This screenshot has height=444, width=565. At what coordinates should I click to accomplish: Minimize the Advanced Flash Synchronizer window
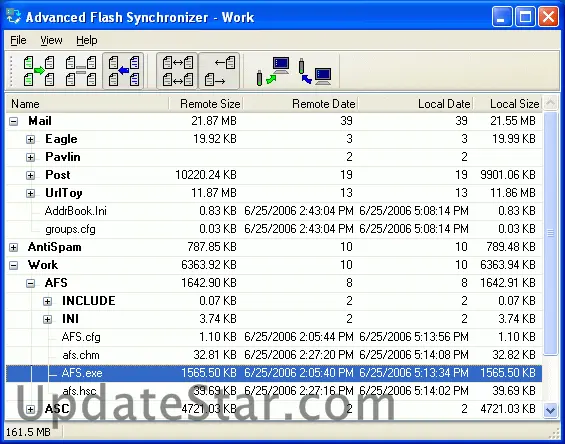(x=502, y=17)
